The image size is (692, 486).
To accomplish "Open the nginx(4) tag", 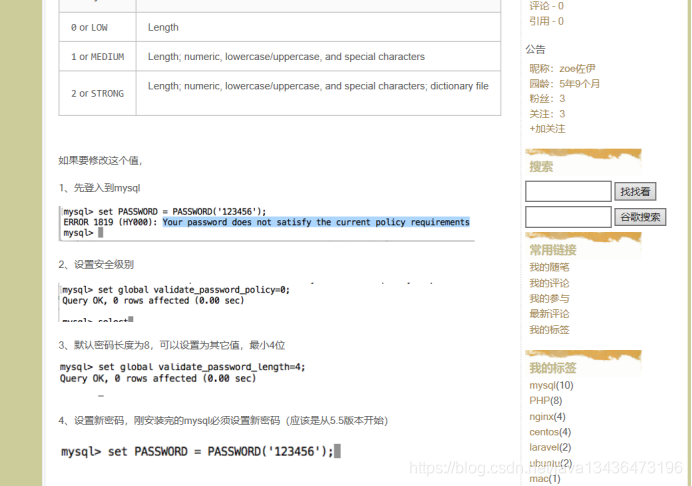I will pos(547,416).
